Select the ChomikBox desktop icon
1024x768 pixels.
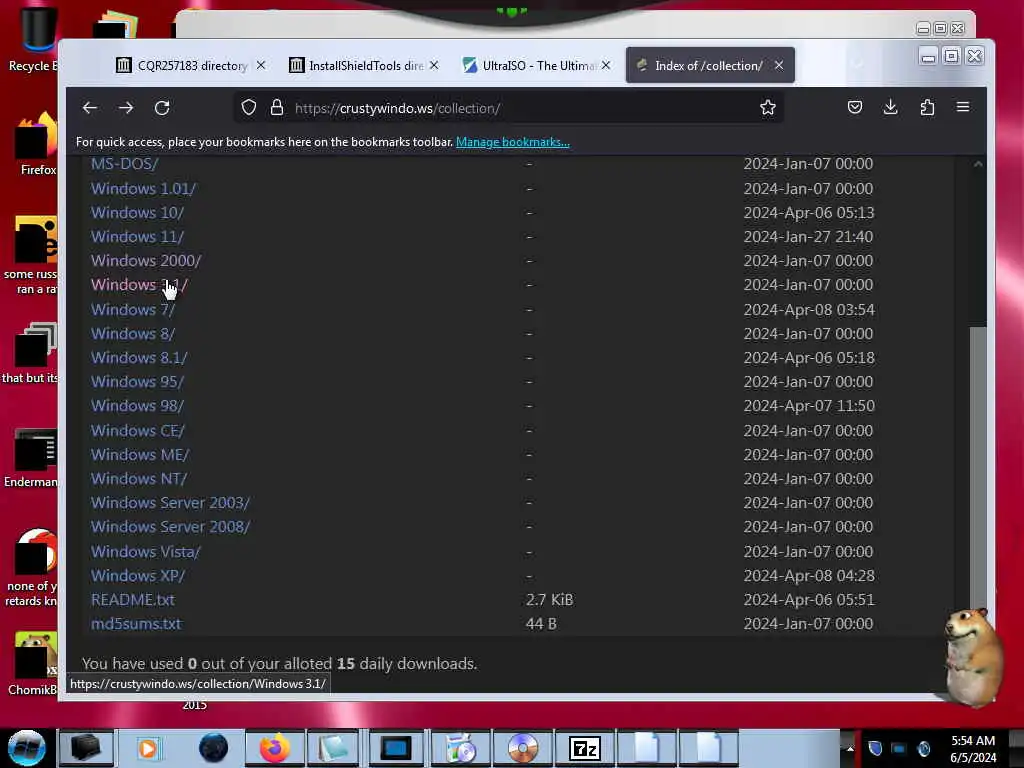(x=33, y=663)
